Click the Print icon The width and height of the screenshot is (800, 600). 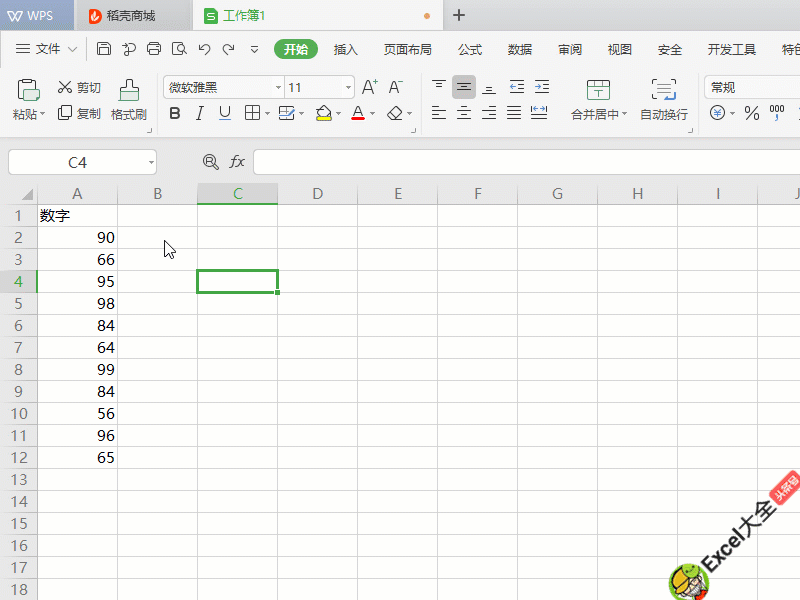[x=154, y=49]
